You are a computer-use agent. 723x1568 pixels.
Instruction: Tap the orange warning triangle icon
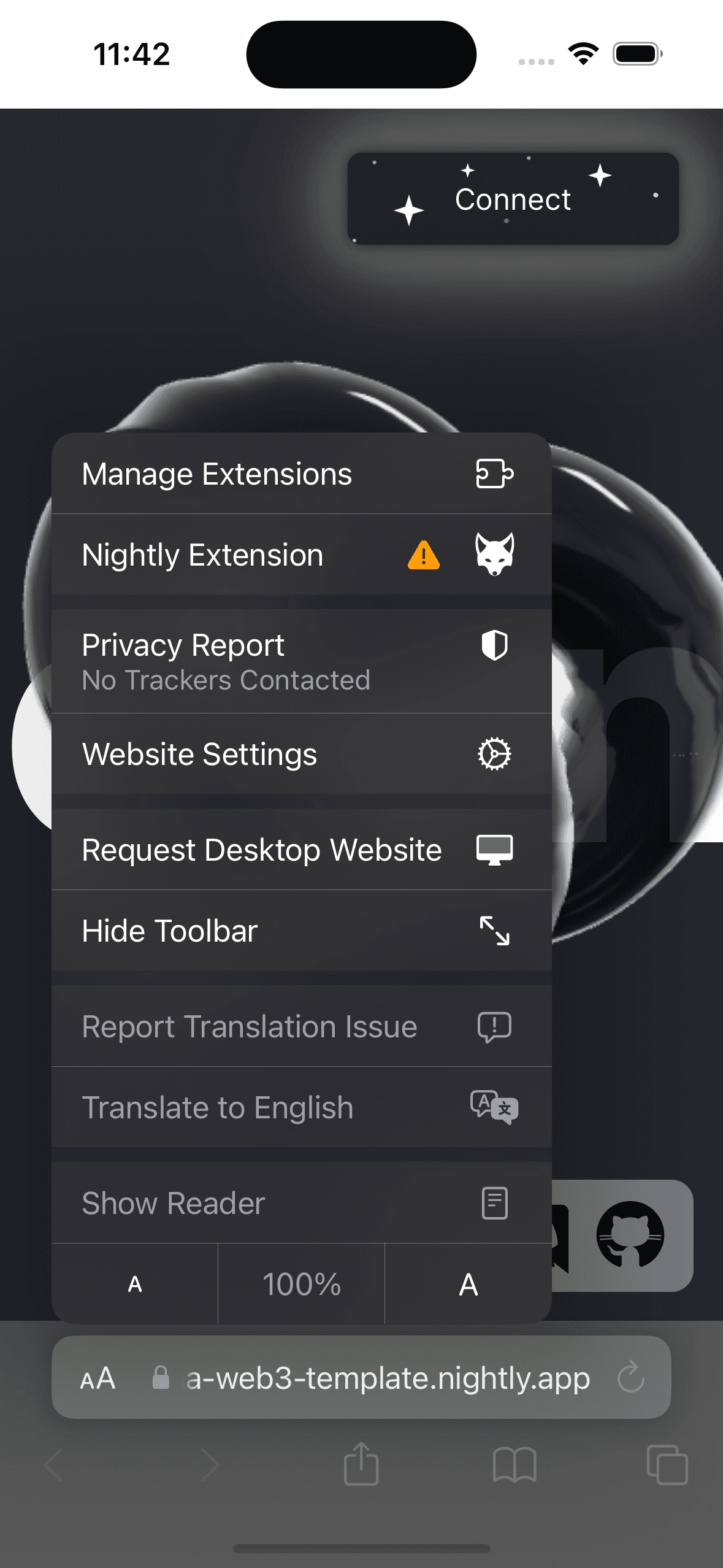click(424, 555)
